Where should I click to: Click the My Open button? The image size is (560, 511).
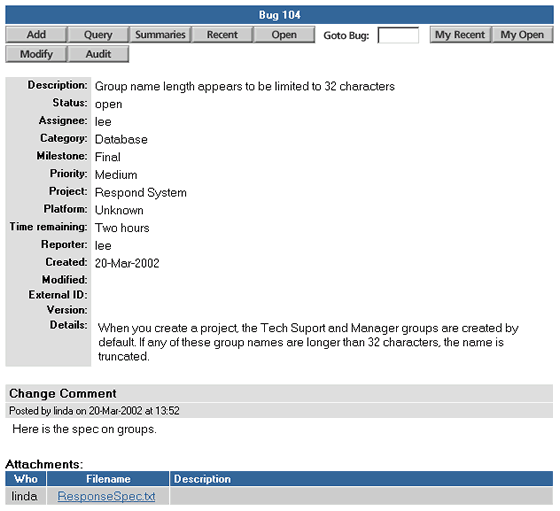tap(522, 35)
